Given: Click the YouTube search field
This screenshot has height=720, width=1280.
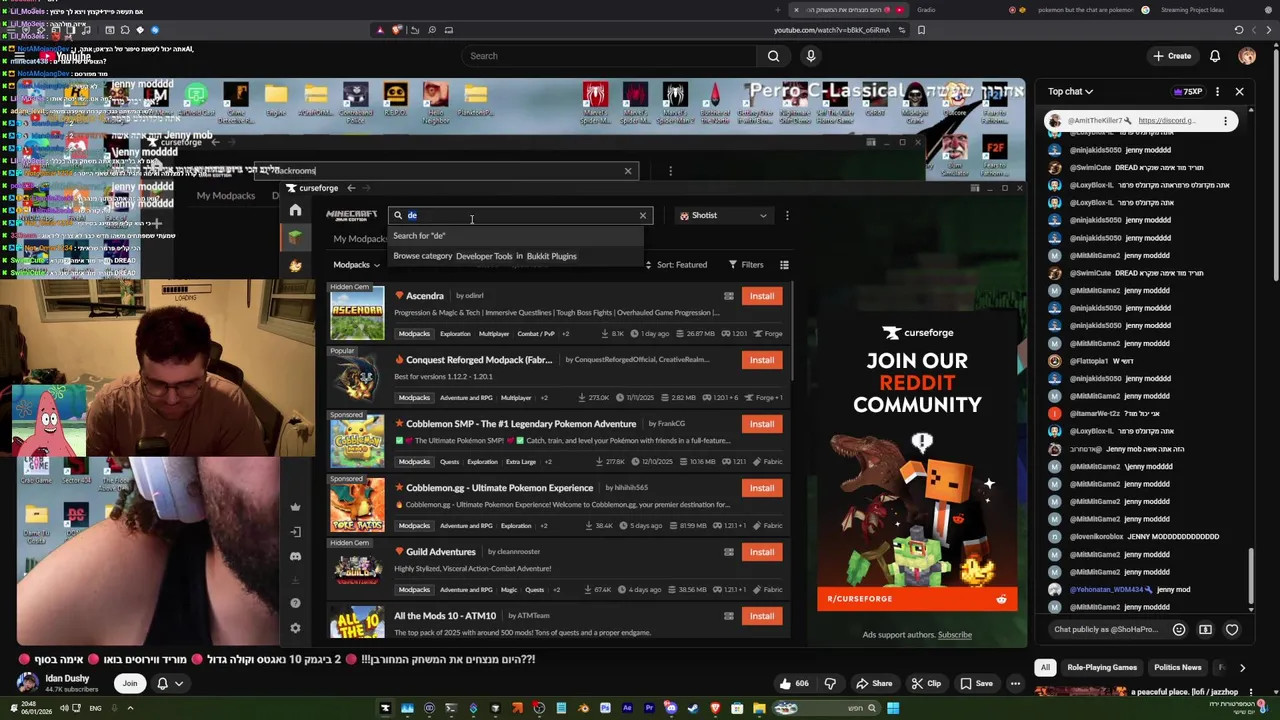Looking at the screenshot, I should [x=608, y=56].
